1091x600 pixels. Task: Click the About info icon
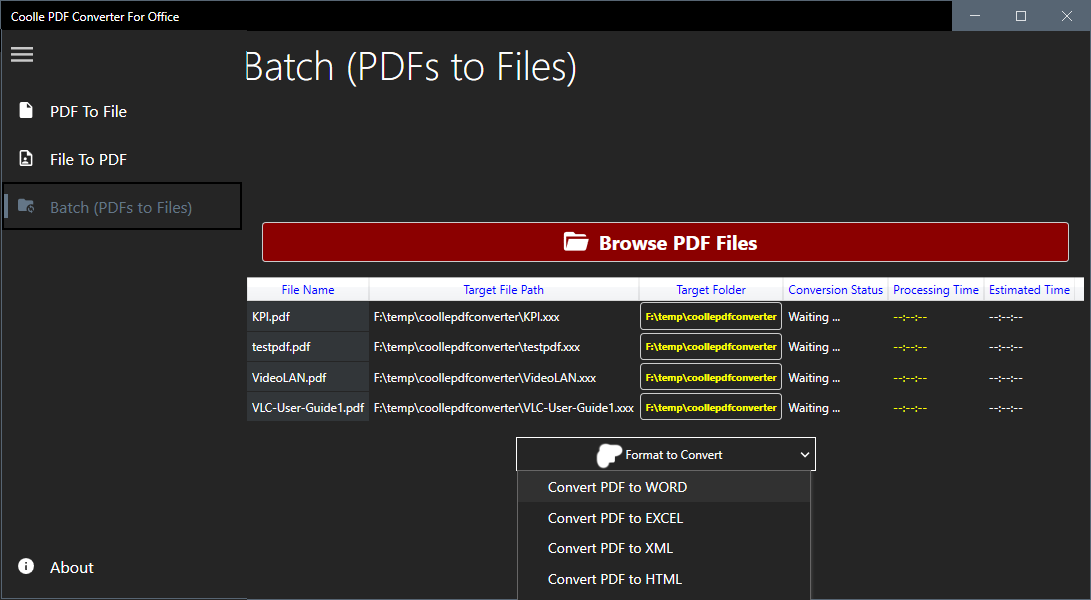coord(26,567)
